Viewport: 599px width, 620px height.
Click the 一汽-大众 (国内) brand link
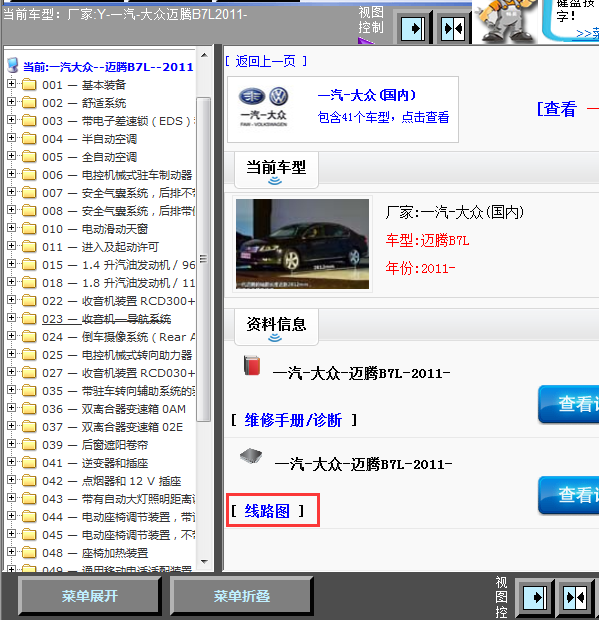pyautogui.click(x=367, y=95)
